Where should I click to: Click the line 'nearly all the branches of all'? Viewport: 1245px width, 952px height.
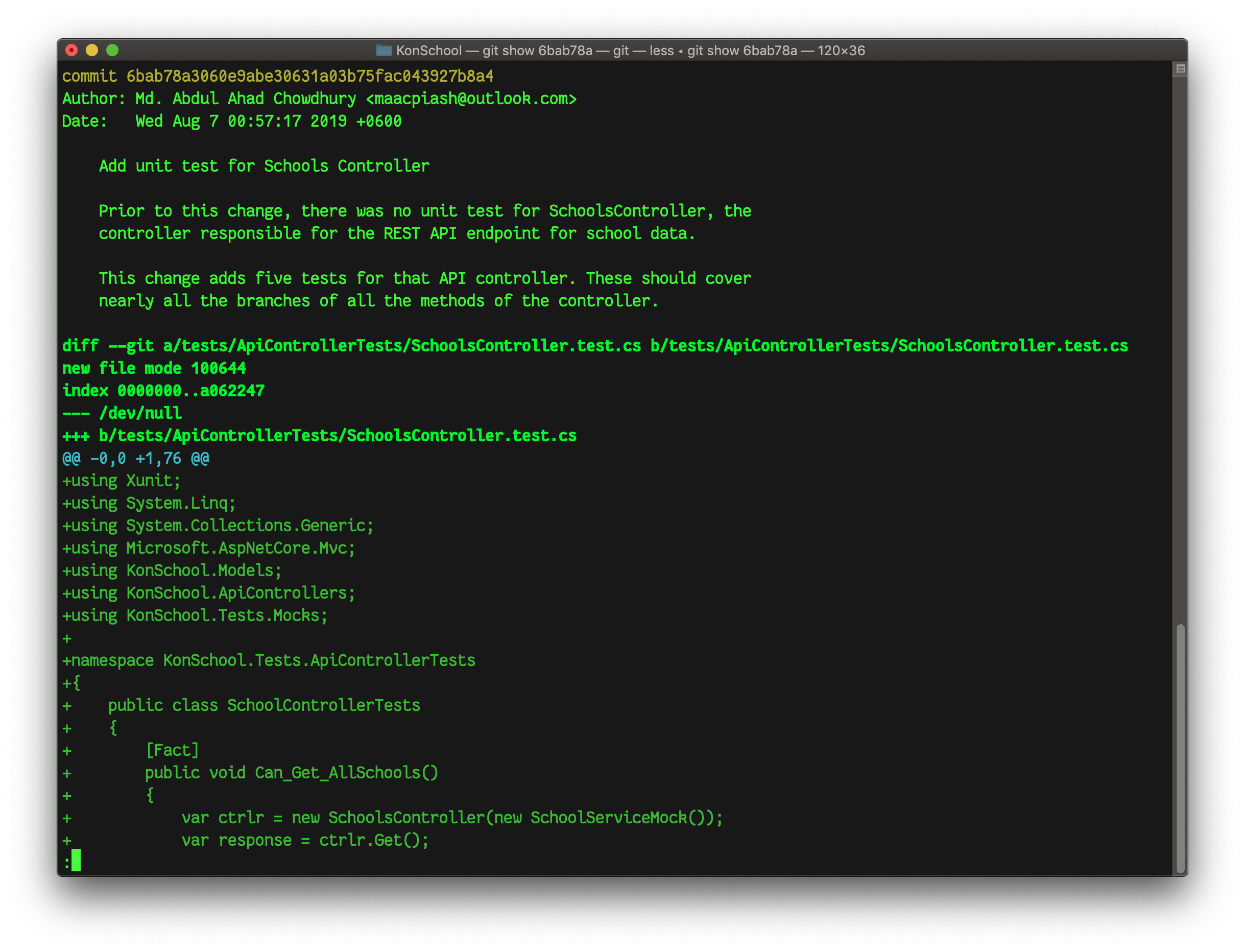(x=378, y=301)
